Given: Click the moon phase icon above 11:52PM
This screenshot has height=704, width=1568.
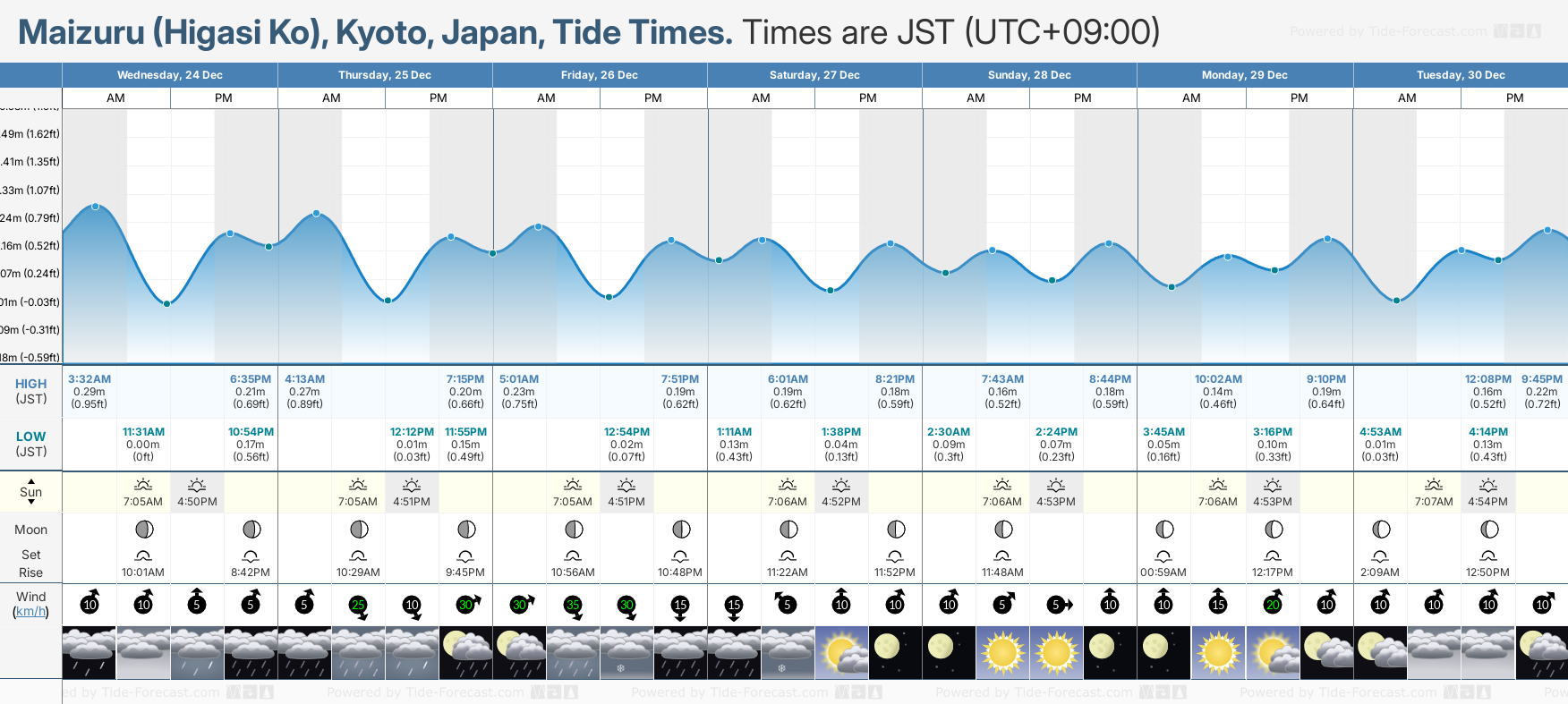Looking at the screenshot, I should pos(895,530).
